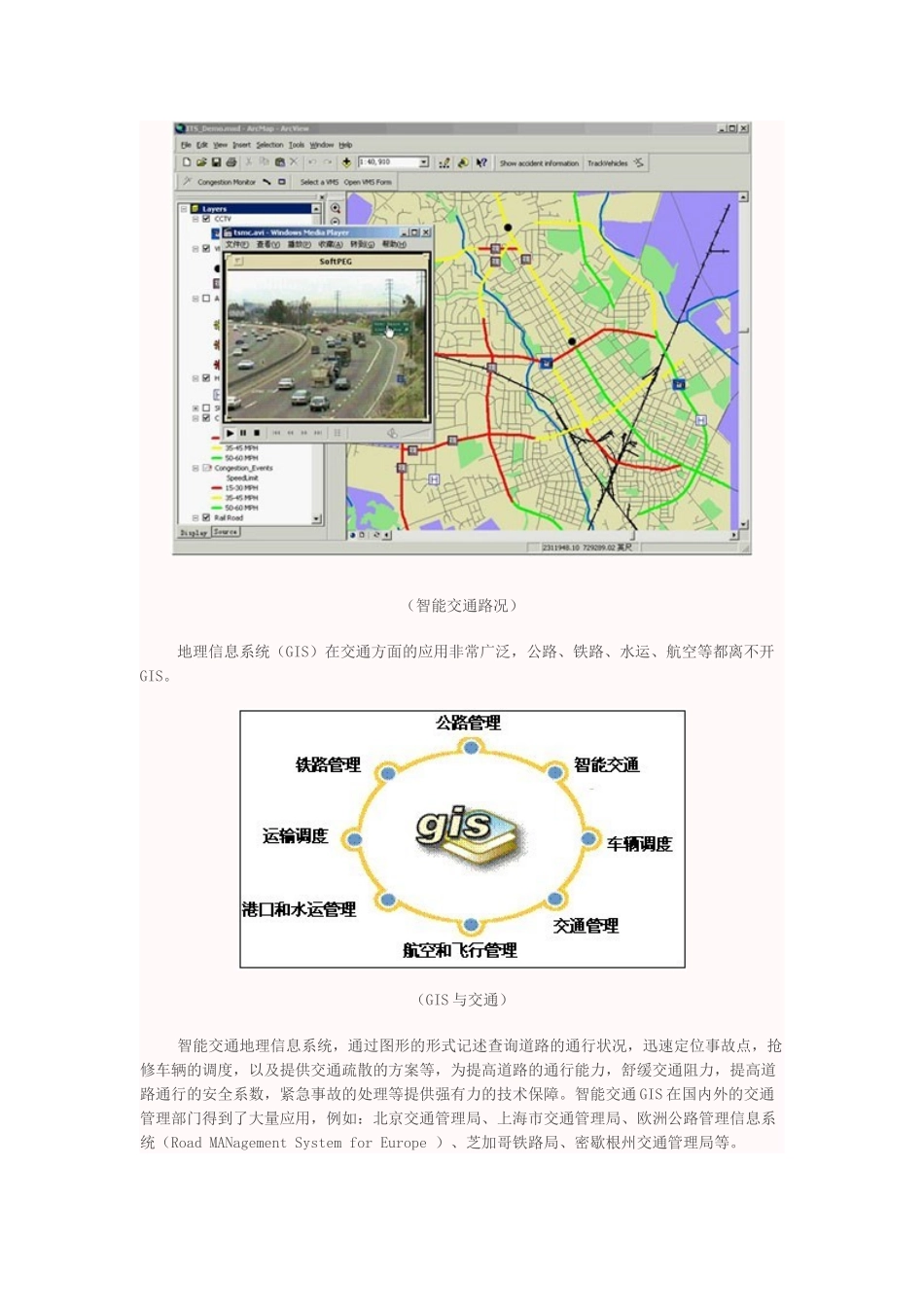This screenshot has height=1307, width=924.
Task: Click the Congestion Monitor button
Action: click(226, 182)
